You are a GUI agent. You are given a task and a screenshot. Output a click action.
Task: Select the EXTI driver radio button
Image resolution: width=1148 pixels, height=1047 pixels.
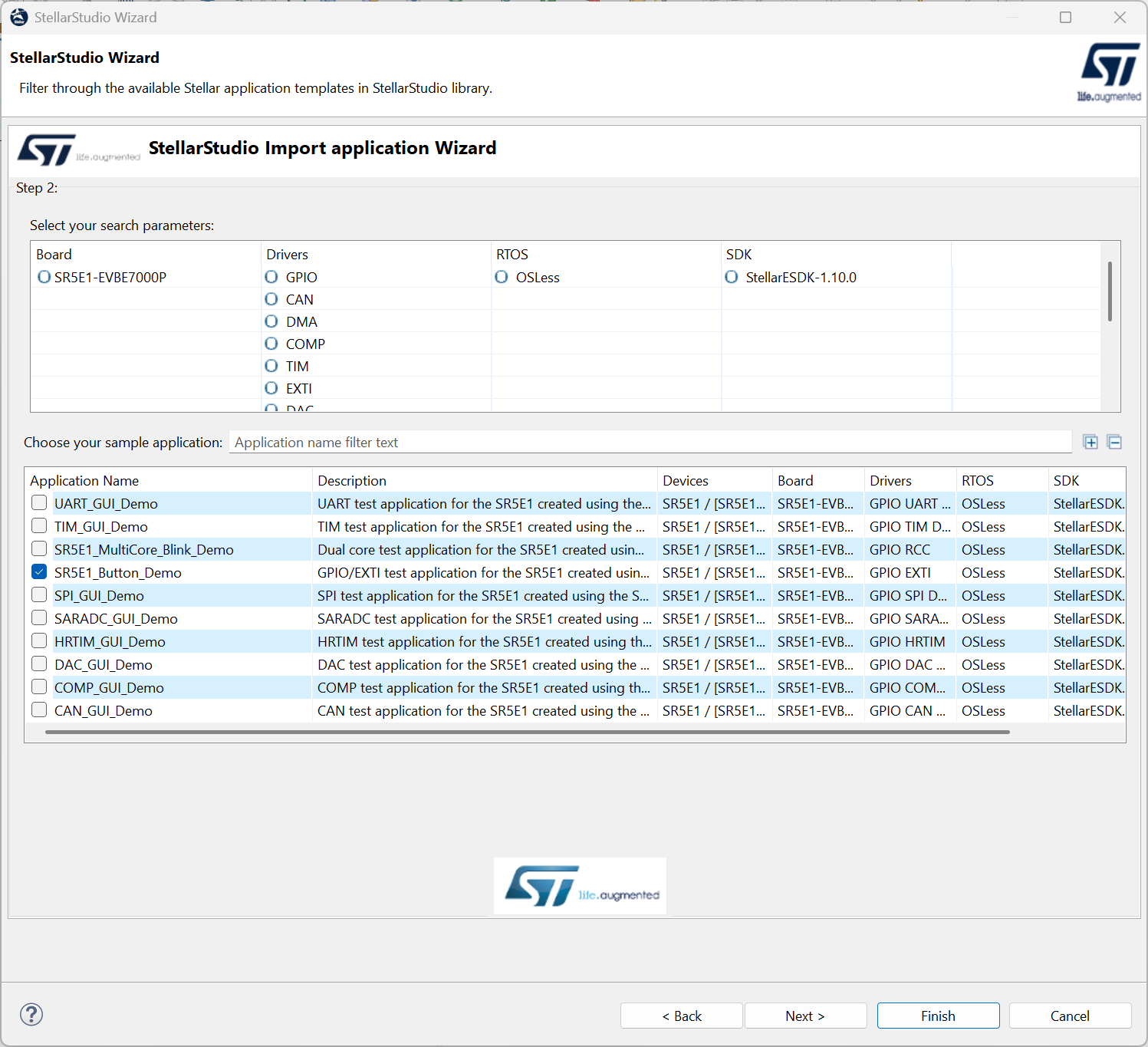click(x=271, y=388)
